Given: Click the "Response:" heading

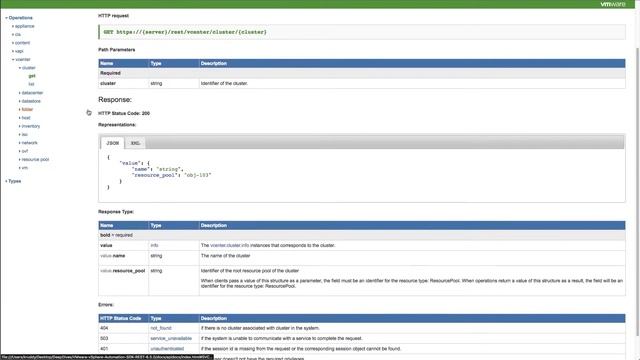Looking at the screenshot, I should [x=115, y=100].
